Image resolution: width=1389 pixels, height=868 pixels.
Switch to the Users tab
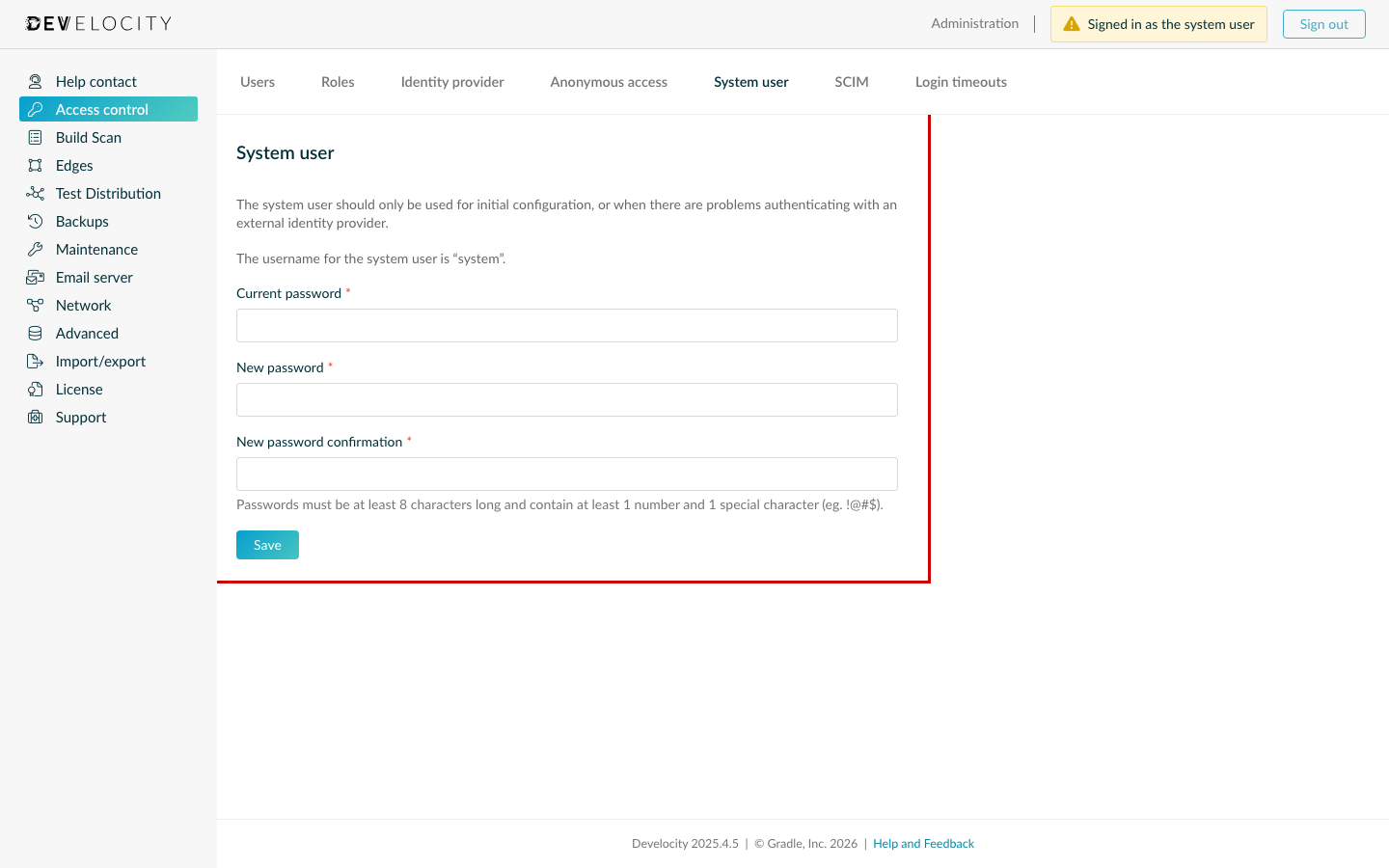(257, 82)
